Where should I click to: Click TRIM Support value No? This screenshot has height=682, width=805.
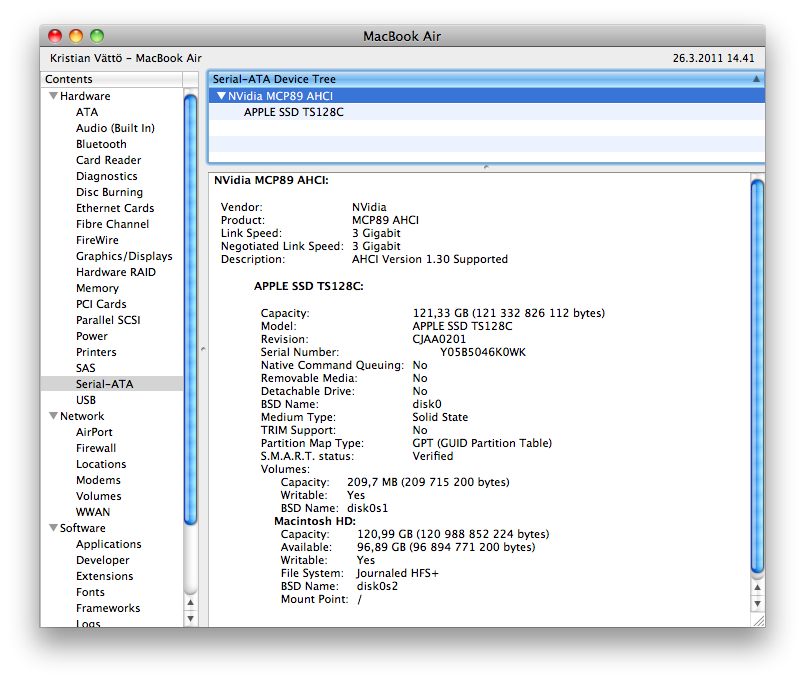point(420,430)
